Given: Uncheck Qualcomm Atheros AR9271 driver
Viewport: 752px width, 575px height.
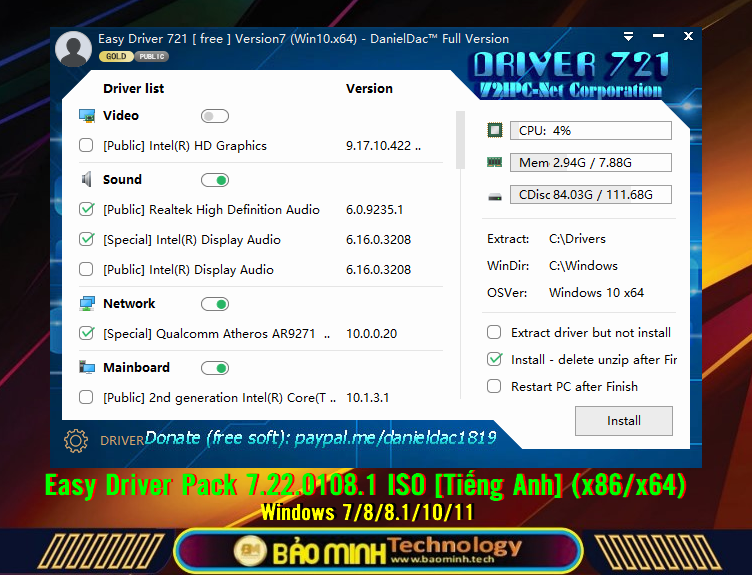Looking at the screenshot, I should tap(86, 333).
